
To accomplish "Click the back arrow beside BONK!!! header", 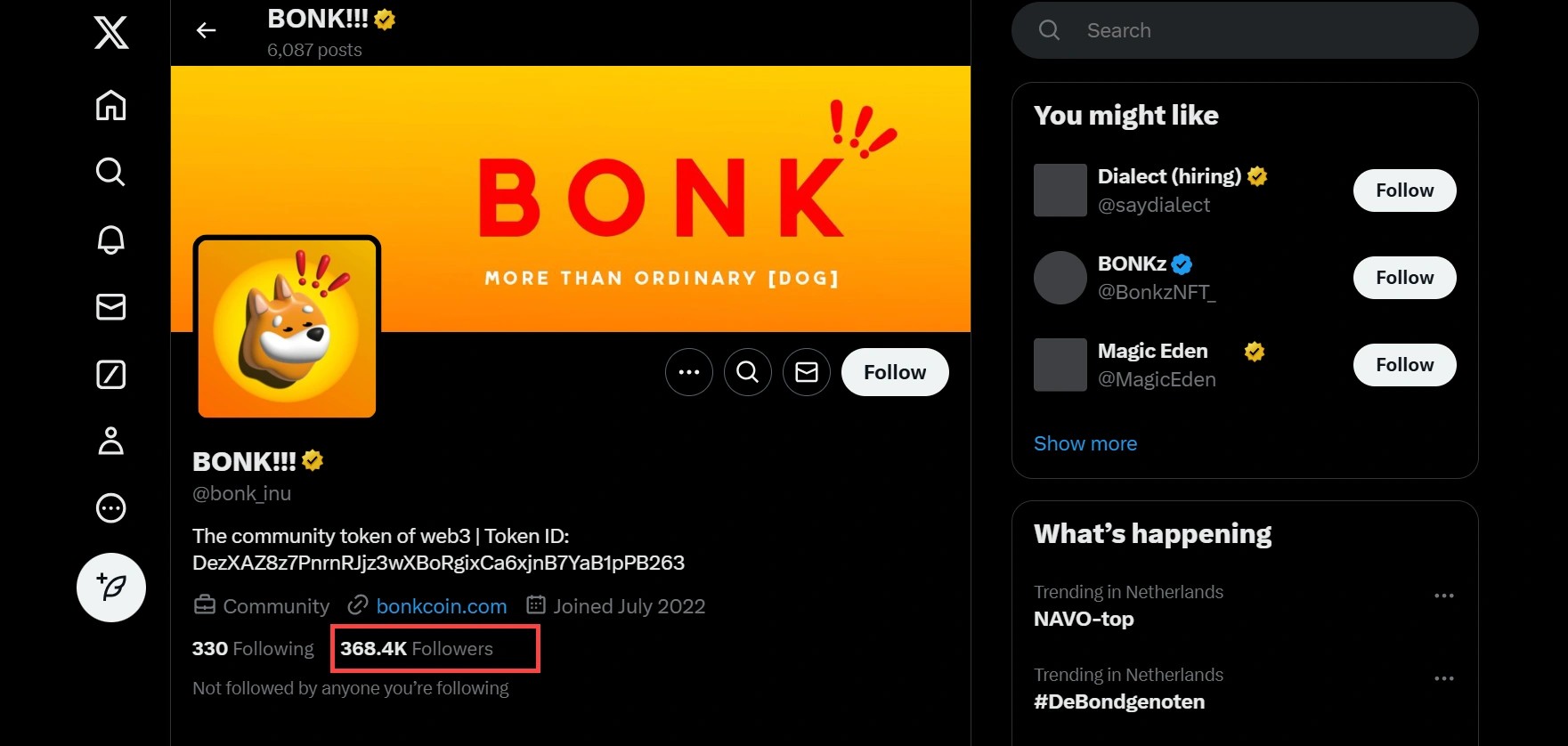I will [206, 31].
